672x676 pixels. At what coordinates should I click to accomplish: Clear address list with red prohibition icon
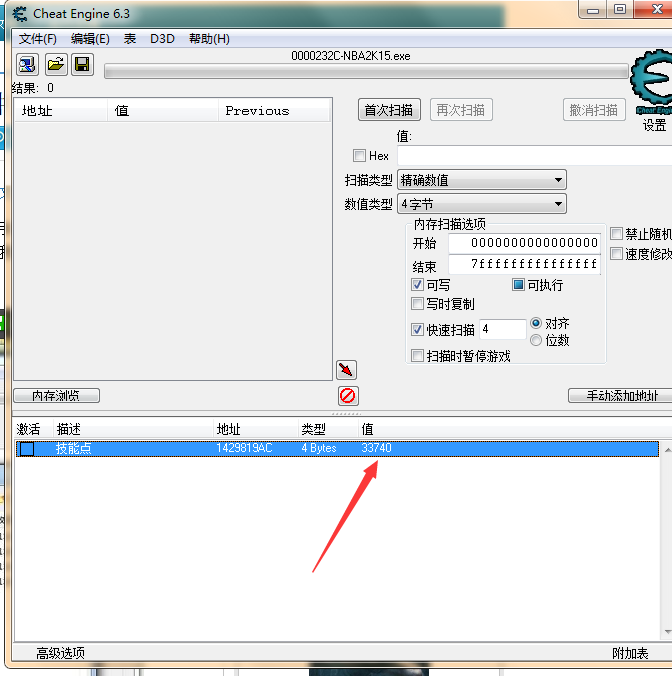pyautogui.click(x=348, y=396)
